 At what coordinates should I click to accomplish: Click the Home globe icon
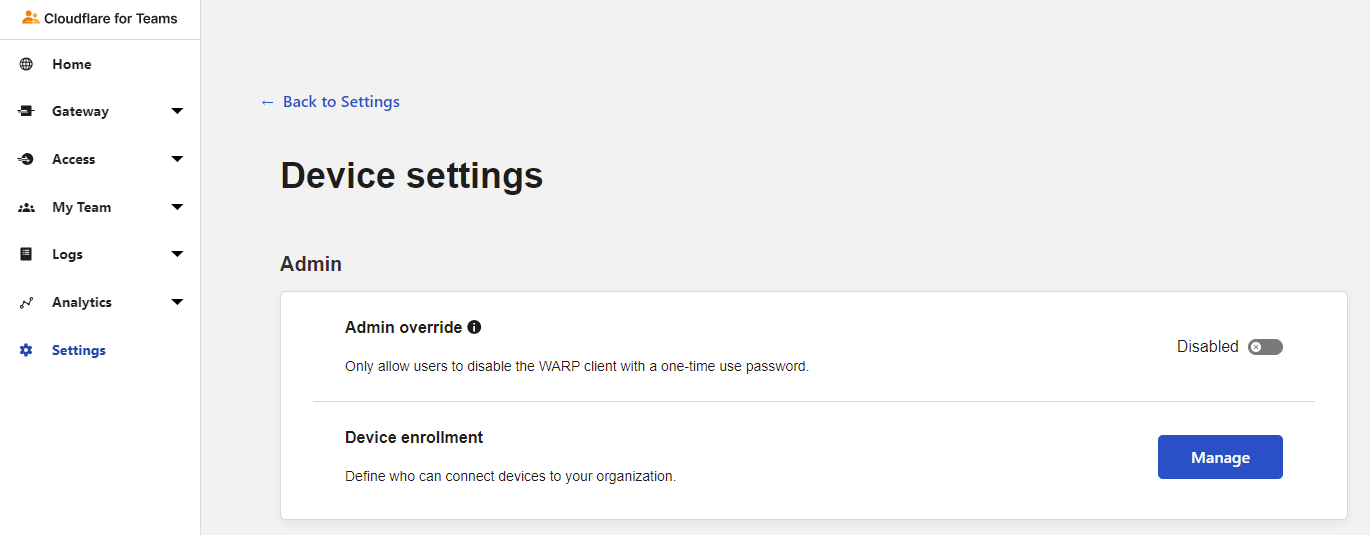click(x=26, y=64)
